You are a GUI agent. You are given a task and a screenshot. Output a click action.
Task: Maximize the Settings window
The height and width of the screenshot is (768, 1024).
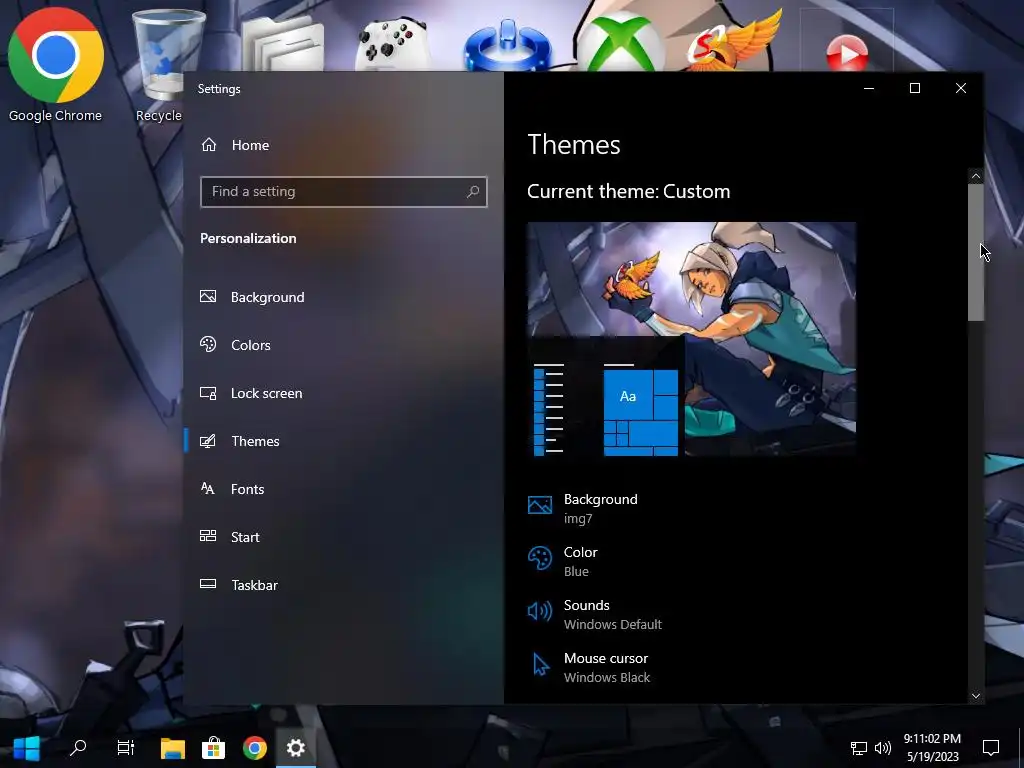[915, 88]
